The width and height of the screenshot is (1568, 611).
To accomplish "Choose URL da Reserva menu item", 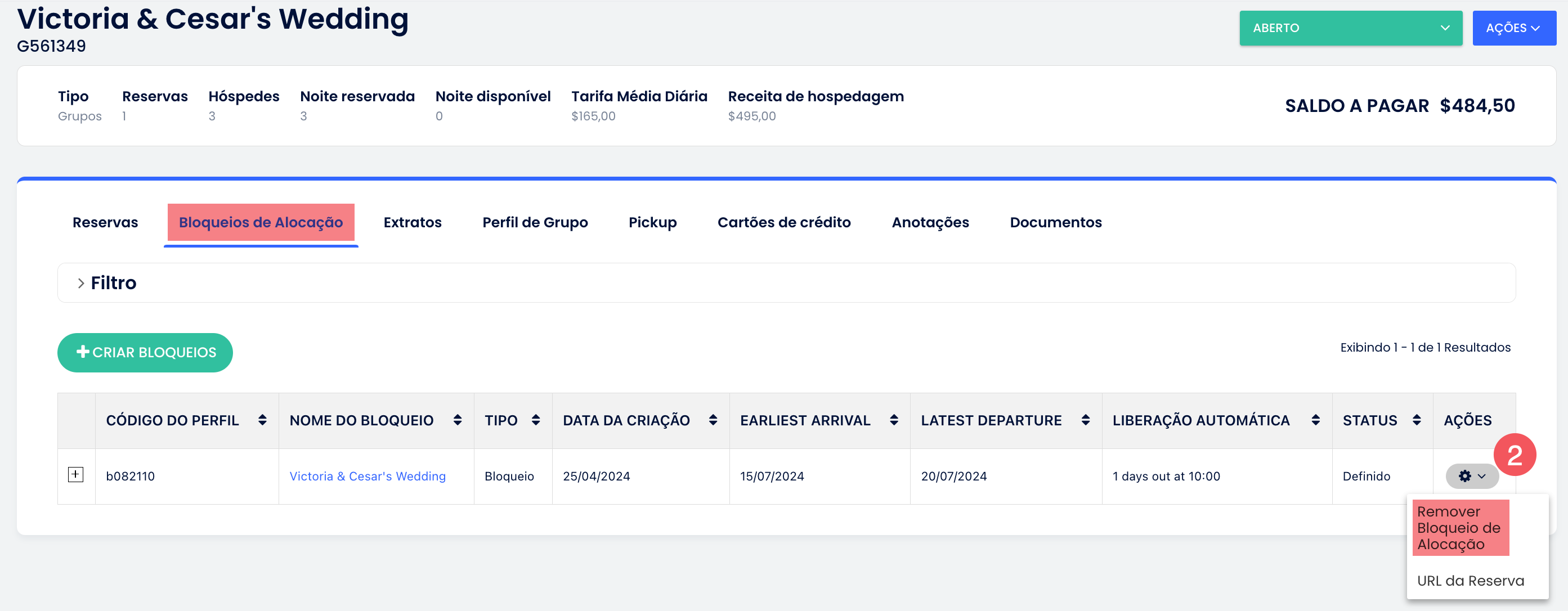I will coord(1470,581).
